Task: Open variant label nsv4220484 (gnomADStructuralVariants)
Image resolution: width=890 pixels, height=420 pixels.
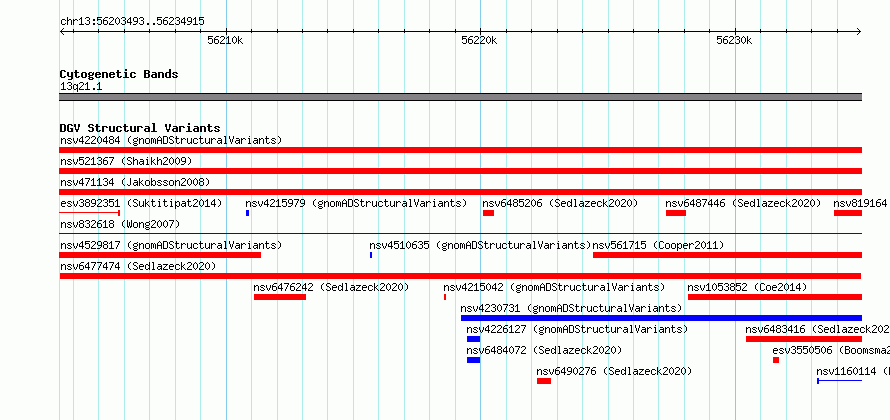Action: [171, 140]
